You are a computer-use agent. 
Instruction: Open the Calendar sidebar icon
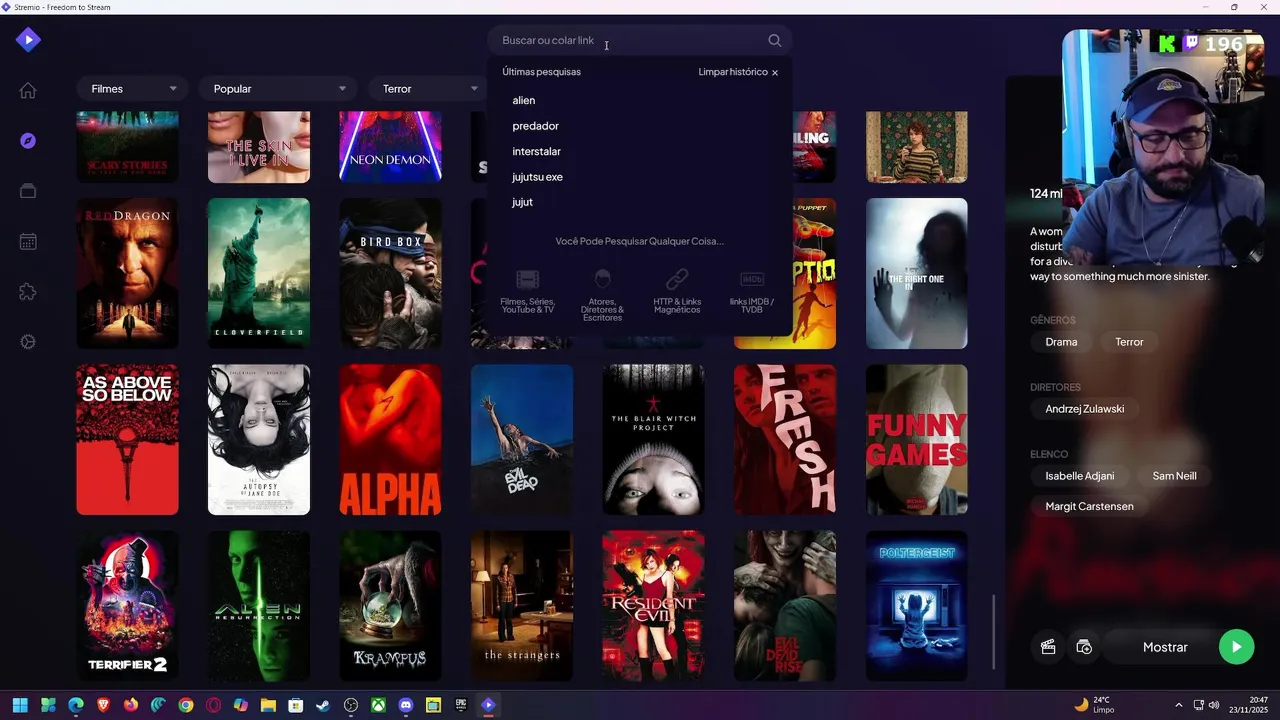point(28,241)
